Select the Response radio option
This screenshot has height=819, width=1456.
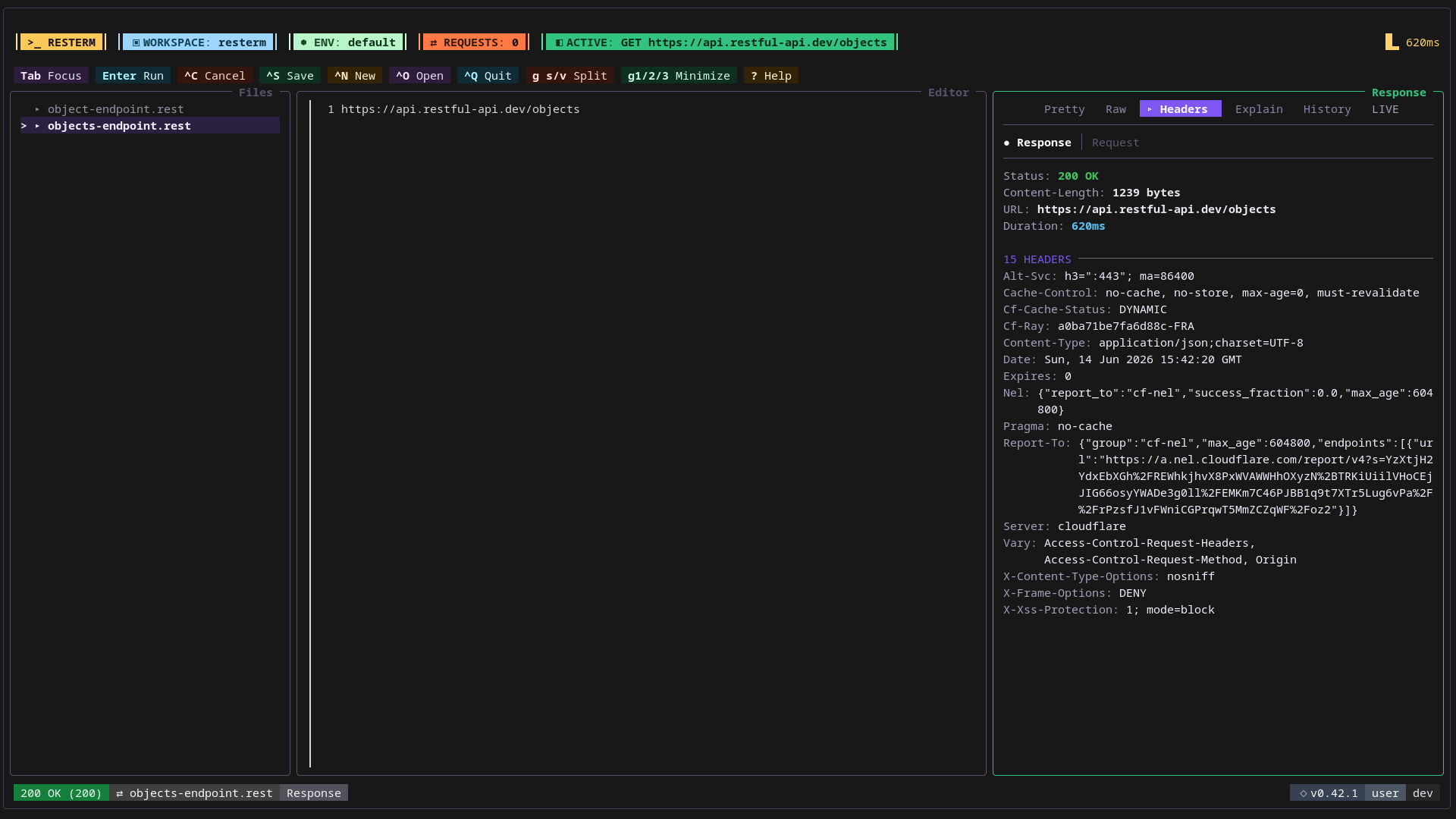coord(1037,143)
